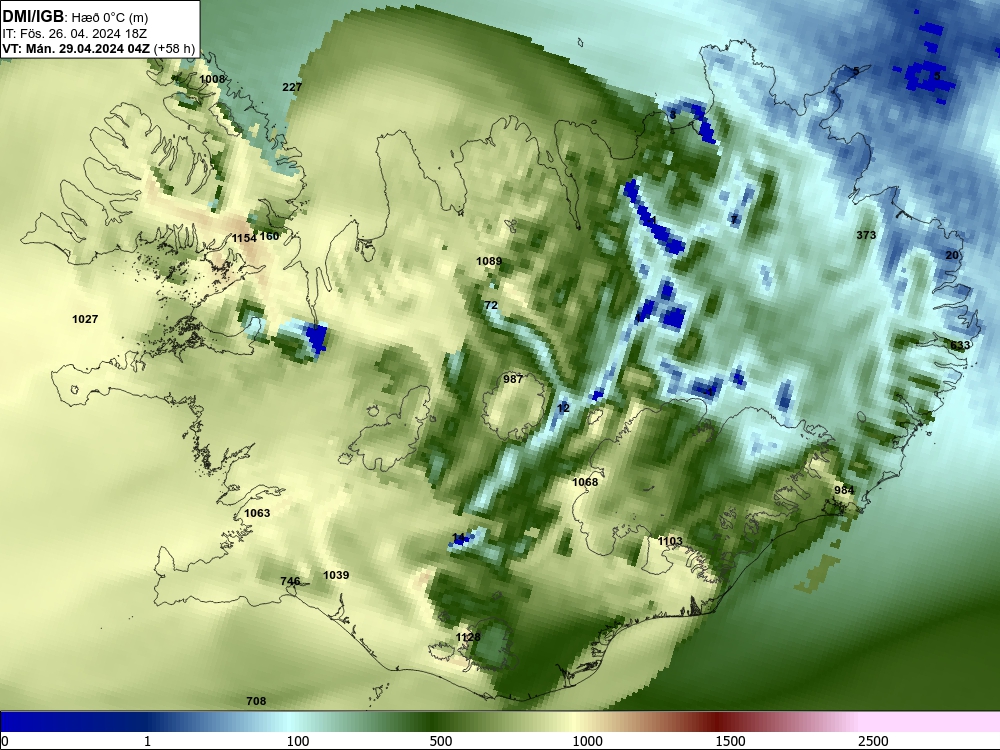The height and width of the screenshot is (750, 1000).
Task: Click the map value 12
Action: point(563,408)
